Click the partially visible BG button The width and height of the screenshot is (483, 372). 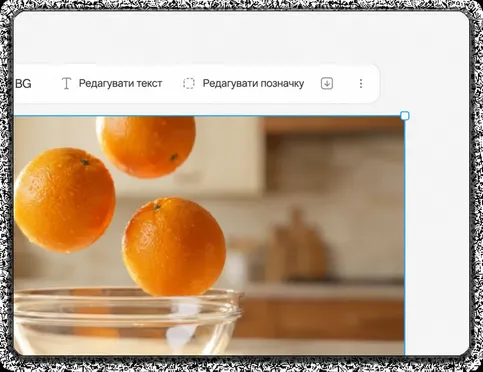[23, 83]
